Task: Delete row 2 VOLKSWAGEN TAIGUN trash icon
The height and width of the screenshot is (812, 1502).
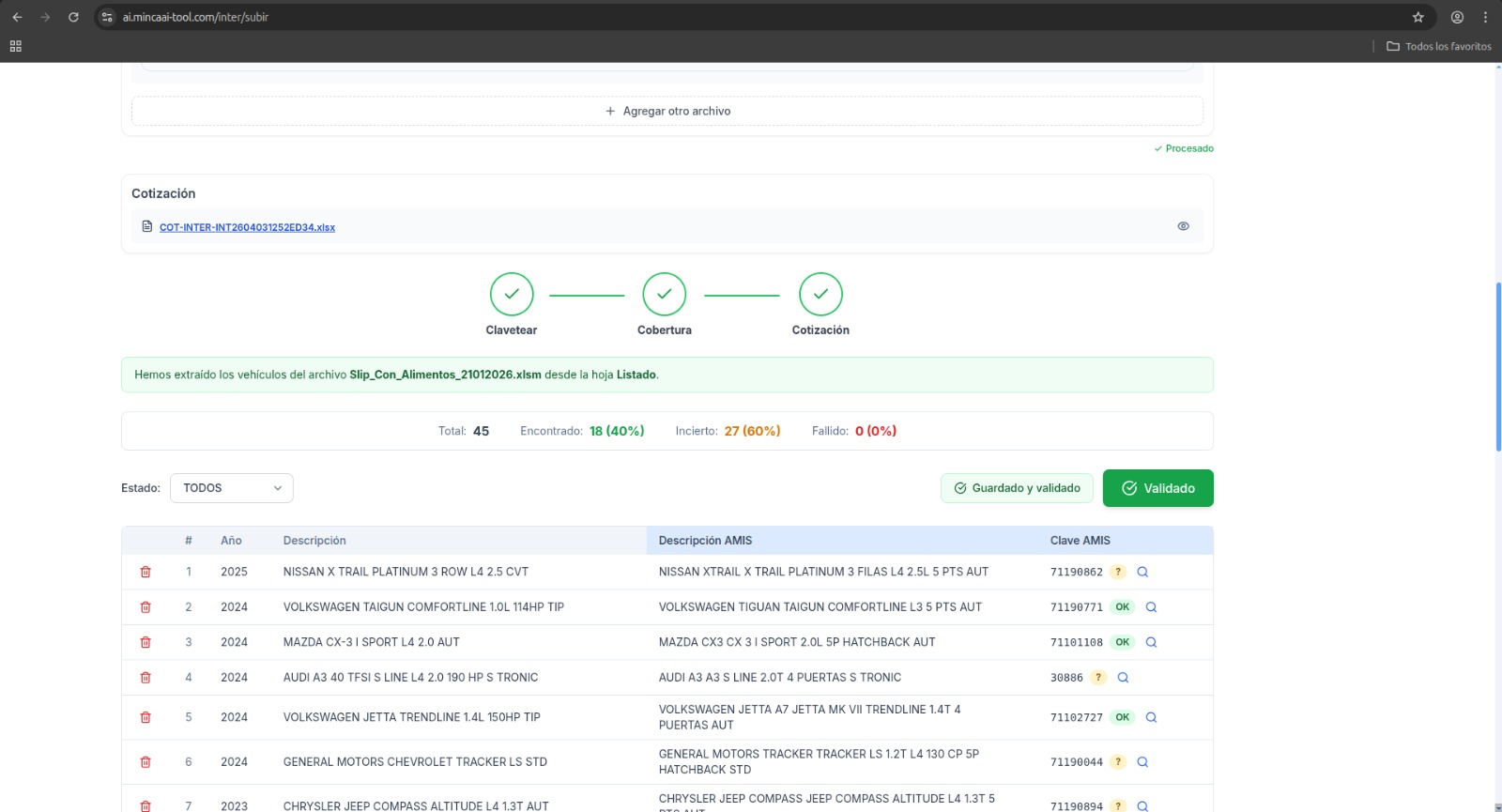Action: (146, 607)
